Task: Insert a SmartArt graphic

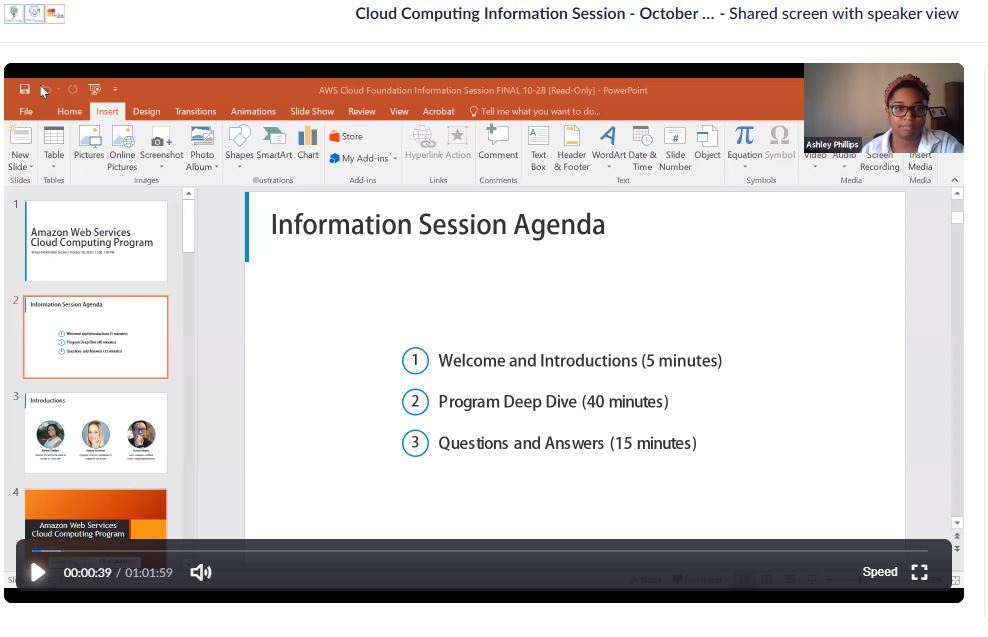Action: [274, 142]
